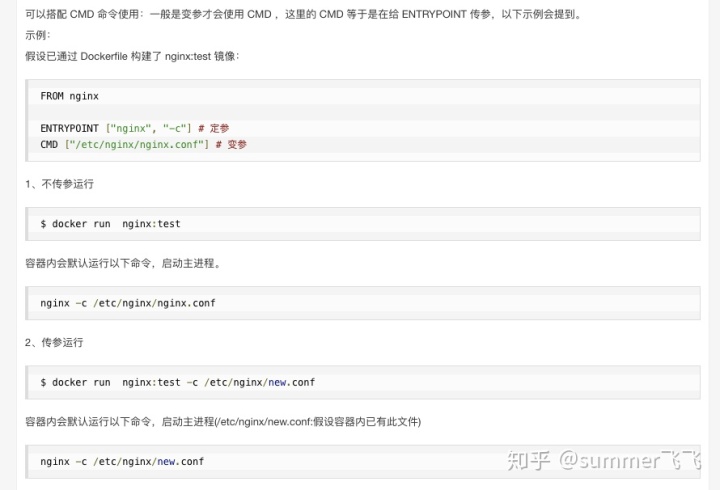Select 'nginx -c /etc/nginx/nginx.conf' code line
The height and width of the screenshot is (490, 720).
(x=128, y=303)
